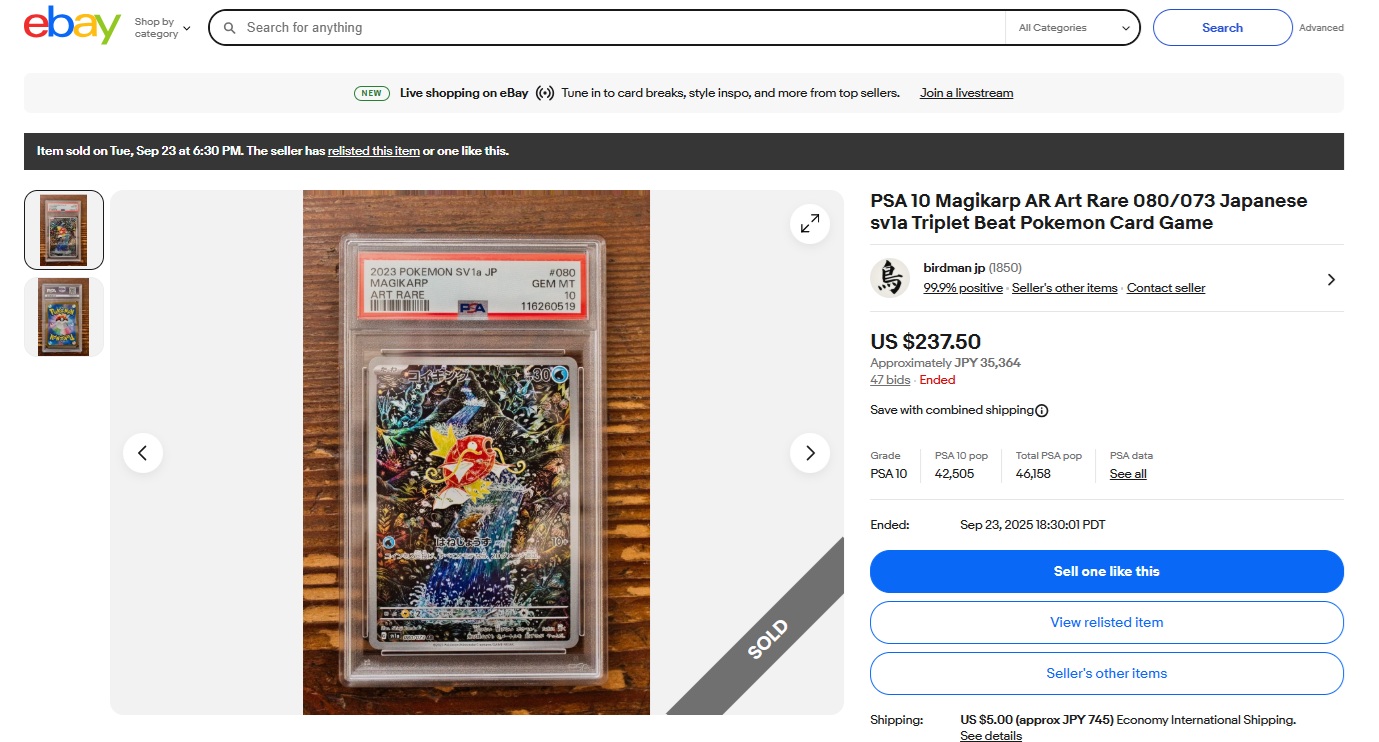Expand the image to full-screen view
The width and height of the screenshot is (1379, 742).
click(x=810, y=223)
